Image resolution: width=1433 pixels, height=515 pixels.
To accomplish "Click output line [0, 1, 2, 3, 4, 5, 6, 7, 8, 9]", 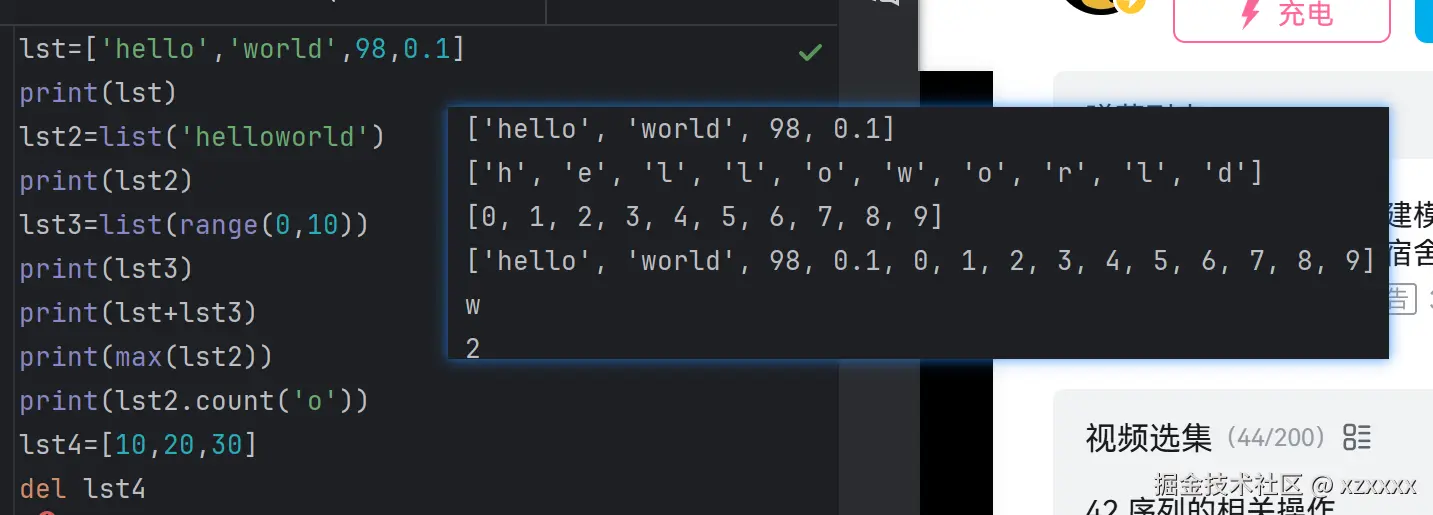I will 705,217.
